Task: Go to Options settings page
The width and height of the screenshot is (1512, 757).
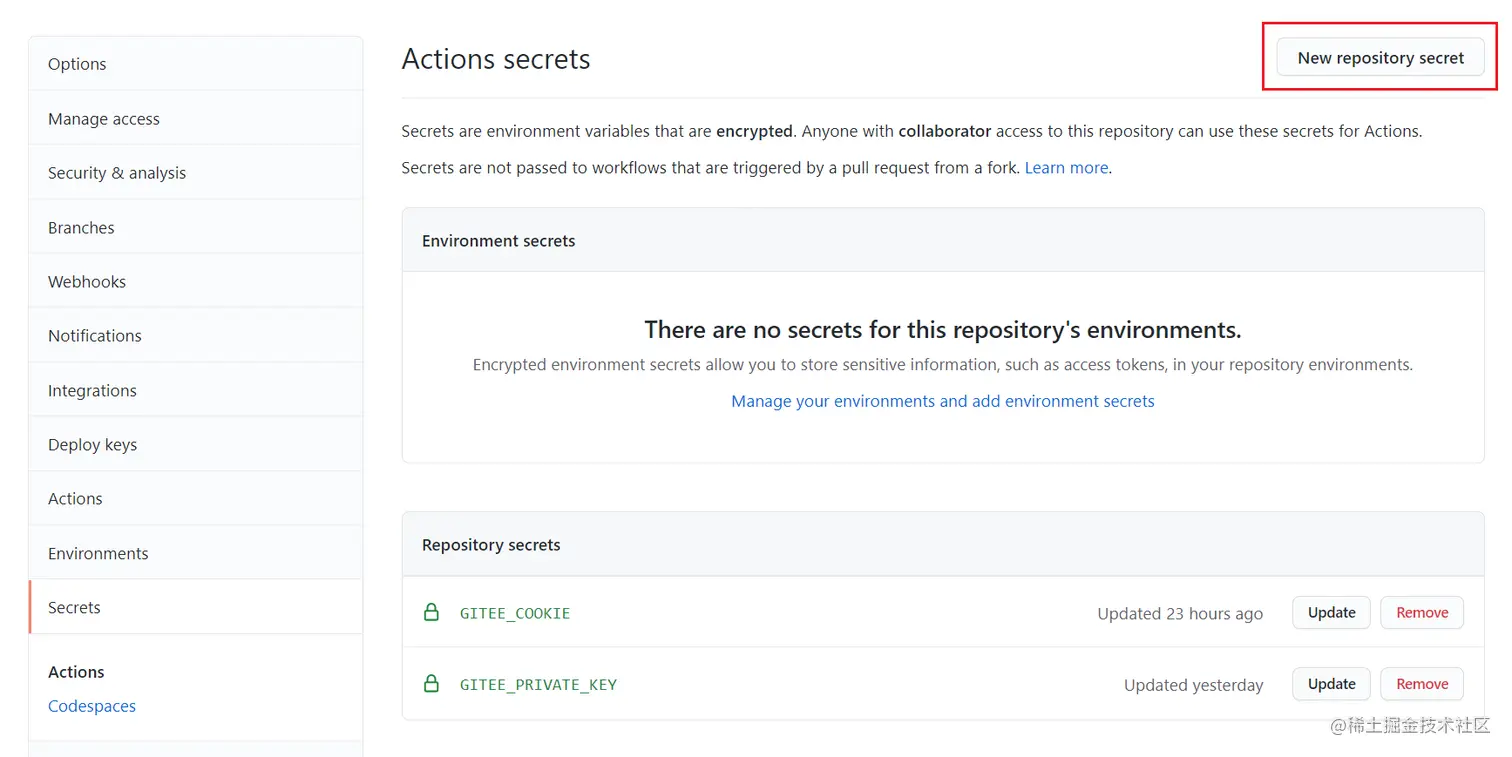Action: [x=77, y=64]
